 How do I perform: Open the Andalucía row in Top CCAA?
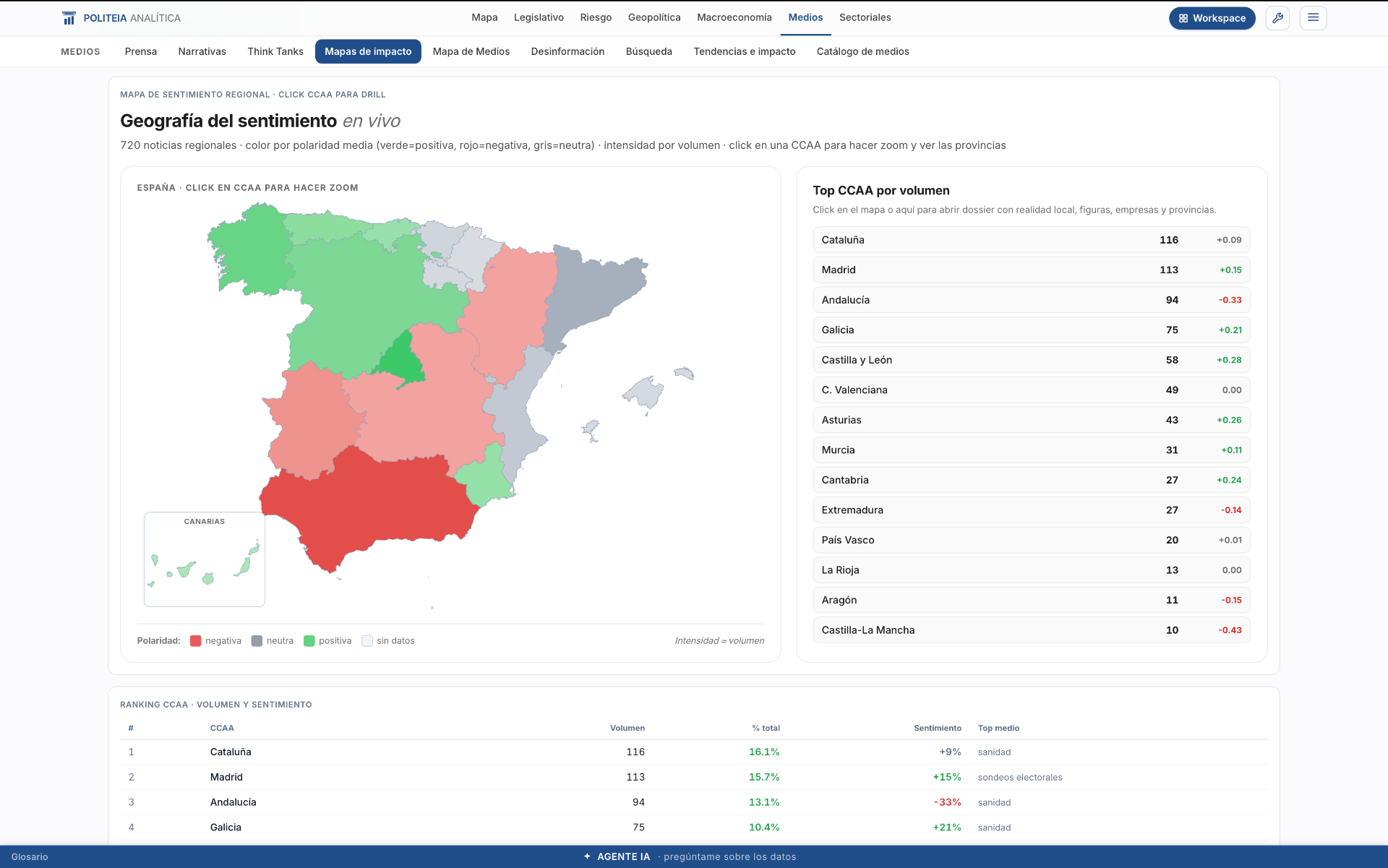click(1032, 300)
